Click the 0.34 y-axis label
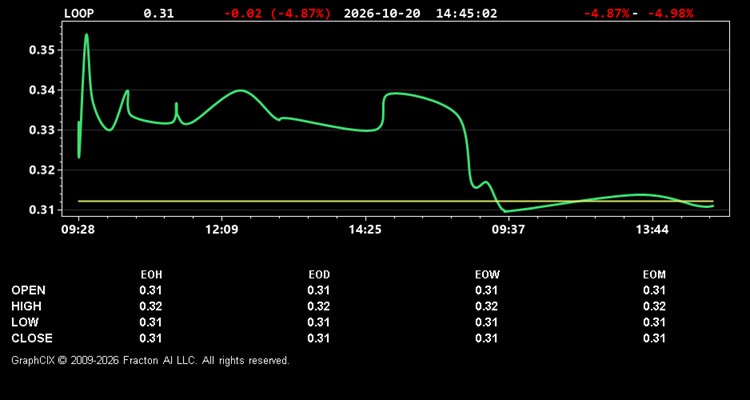This screenshot has width=750, height=400. [x=42, y=90]
